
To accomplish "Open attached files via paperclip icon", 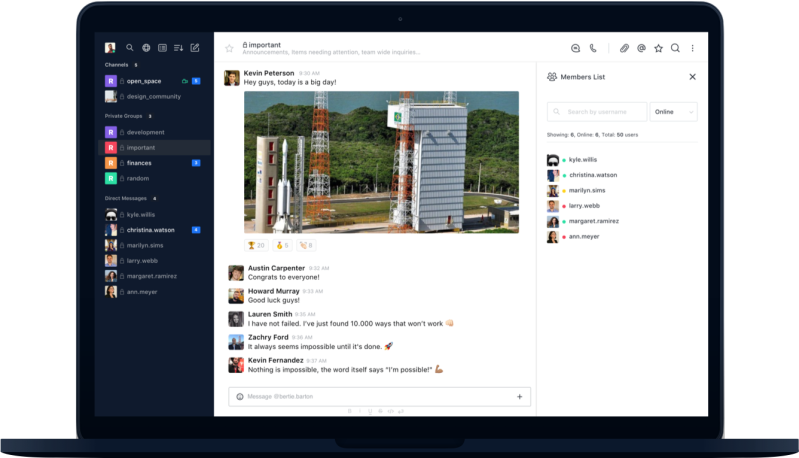I will pyautogui.click(x=624, y=48).
